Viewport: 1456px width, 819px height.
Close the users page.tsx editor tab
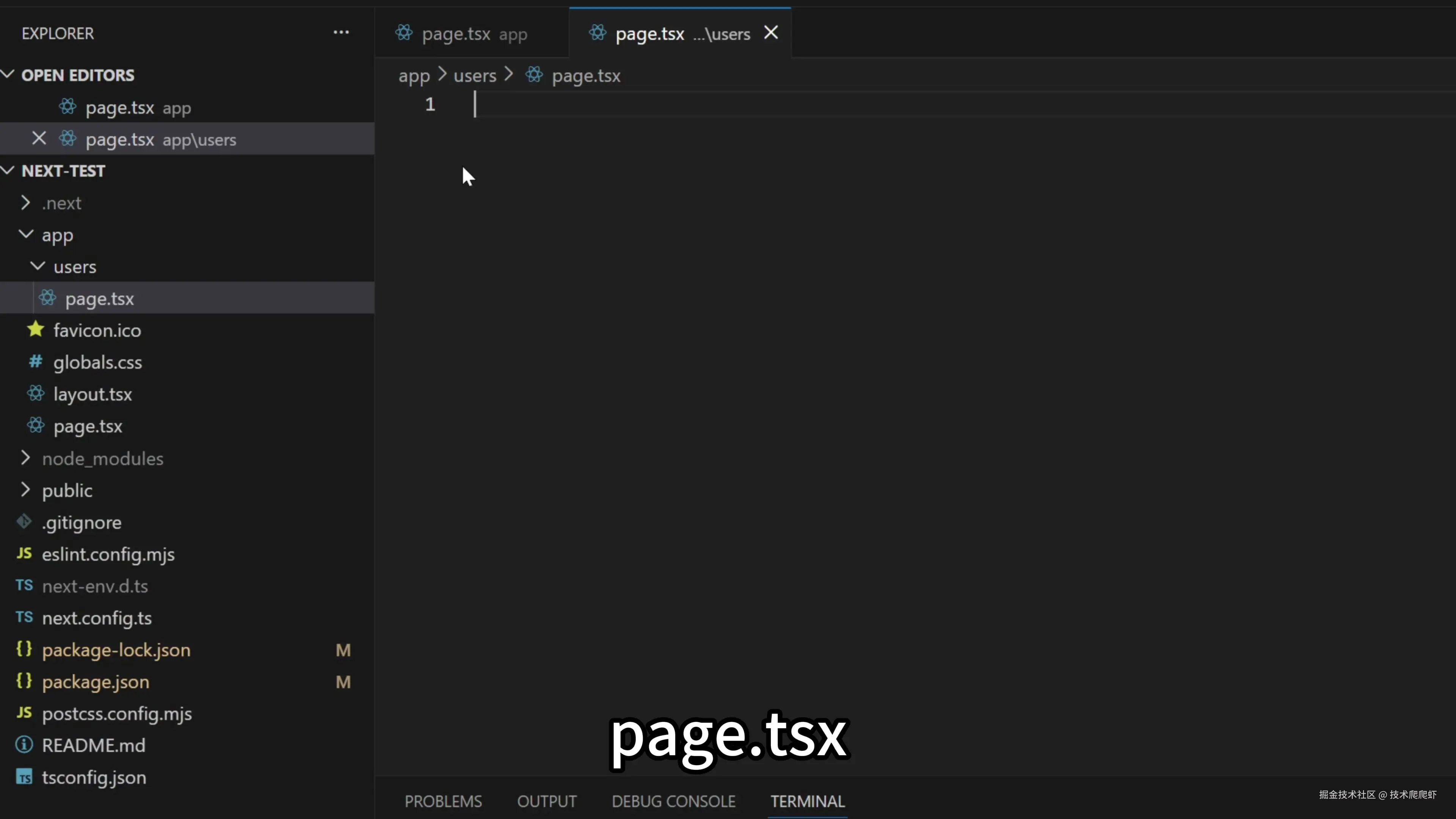(x=771, y=33)
